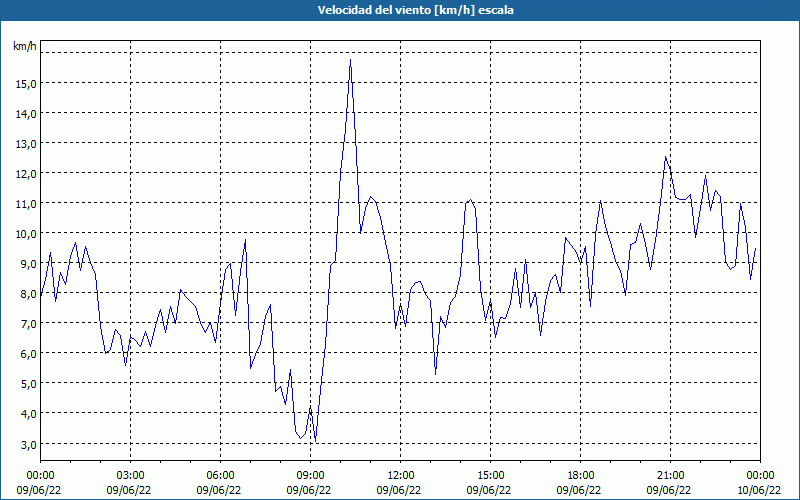
Task: Click the 5,0 y-axis label
Action: [x=28, y=384]
